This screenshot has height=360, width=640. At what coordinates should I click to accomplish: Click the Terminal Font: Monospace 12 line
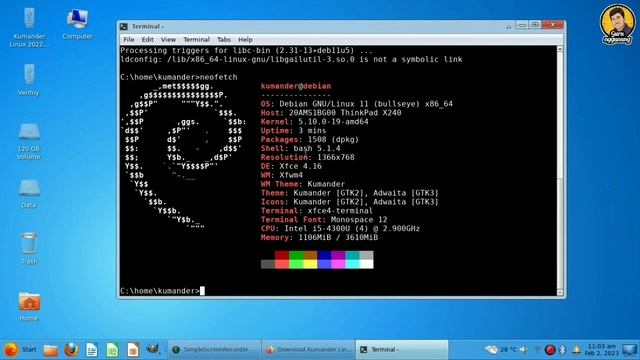click(324, 220)
